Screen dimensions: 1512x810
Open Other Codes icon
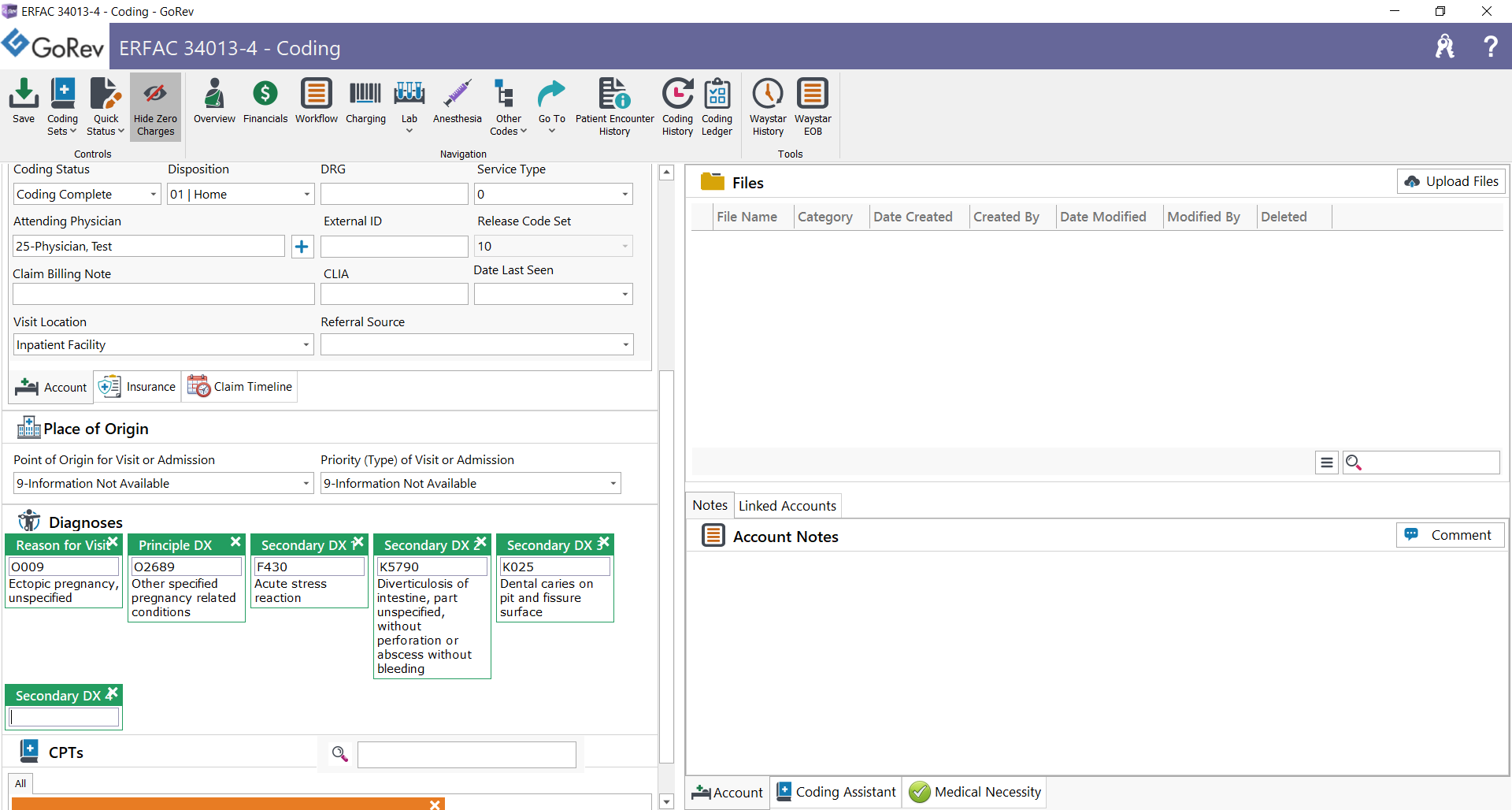(x=508, y=107)
